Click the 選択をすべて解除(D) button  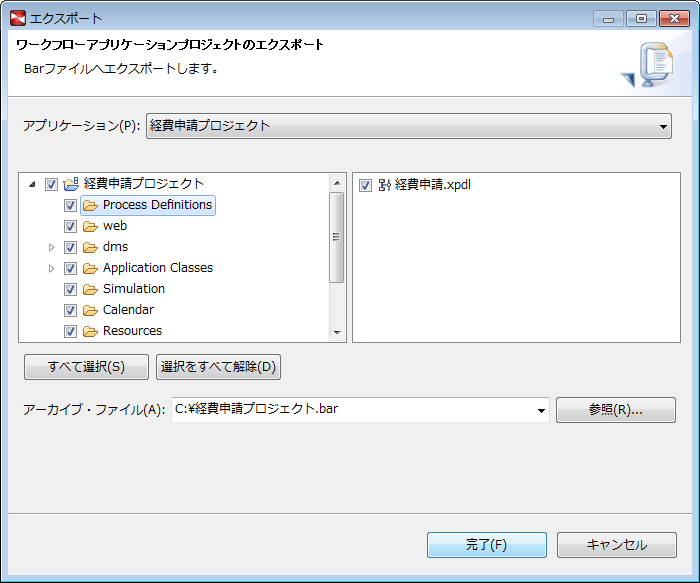point(218,367)
